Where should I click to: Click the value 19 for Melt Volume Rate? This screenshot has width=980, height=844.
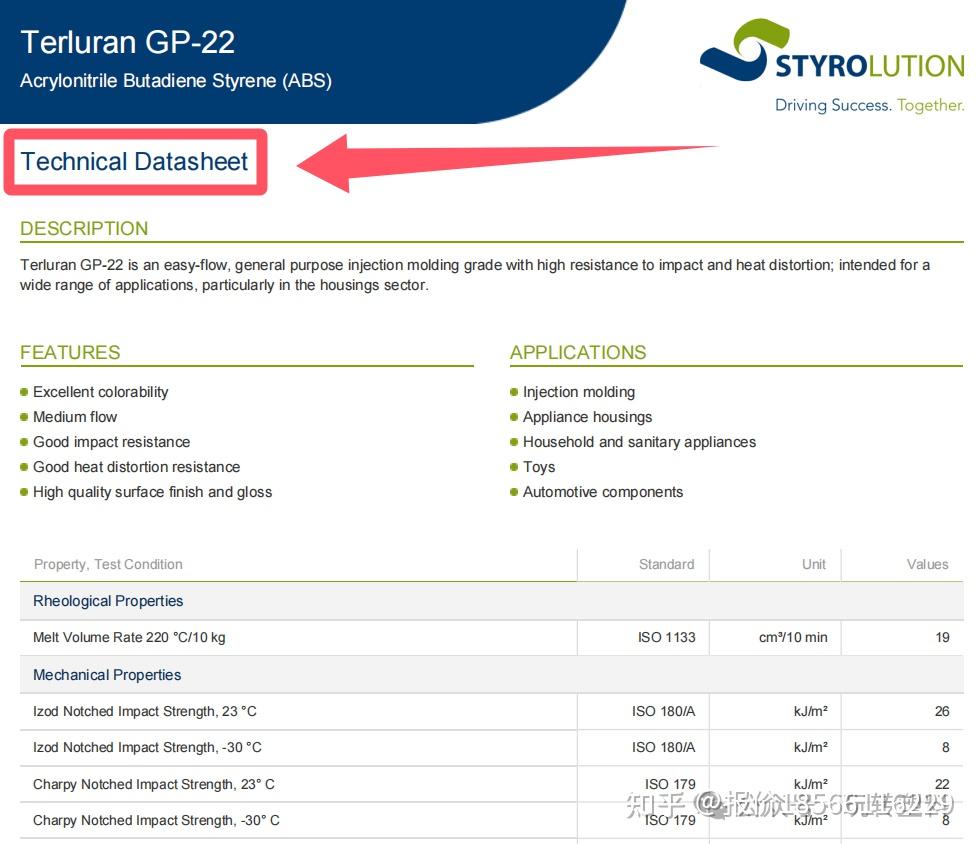click(942, 638)
